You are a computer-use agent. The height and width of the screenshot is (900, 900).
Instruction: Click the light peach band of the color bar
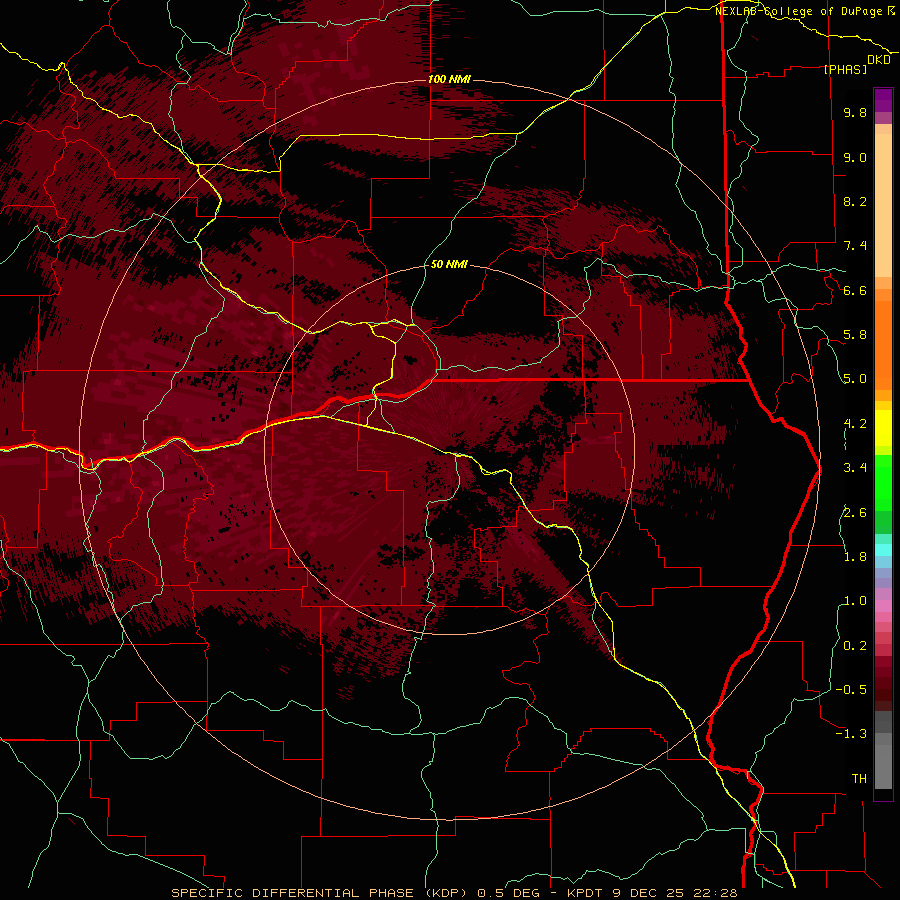pos(883,205)
